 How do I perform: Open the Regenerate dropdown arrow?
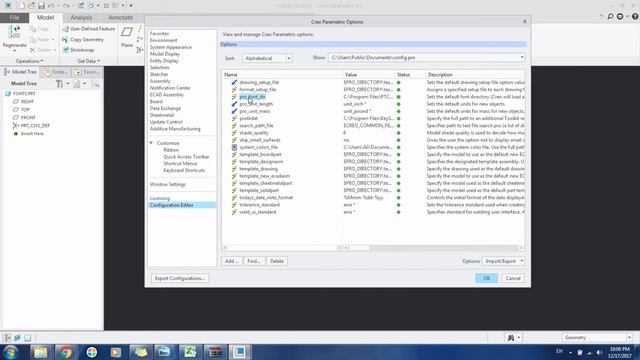coord(15,51)
